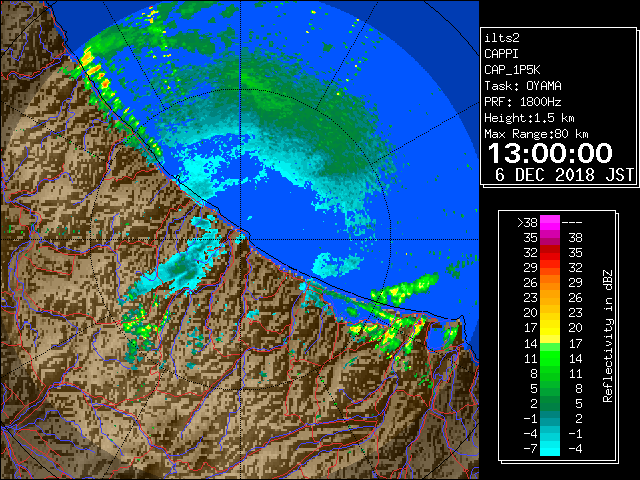Viewport: 640px width, 480px height.
Task: Pick the bright magenta >38 dBZ swatch
Action: tap(550, 222)
